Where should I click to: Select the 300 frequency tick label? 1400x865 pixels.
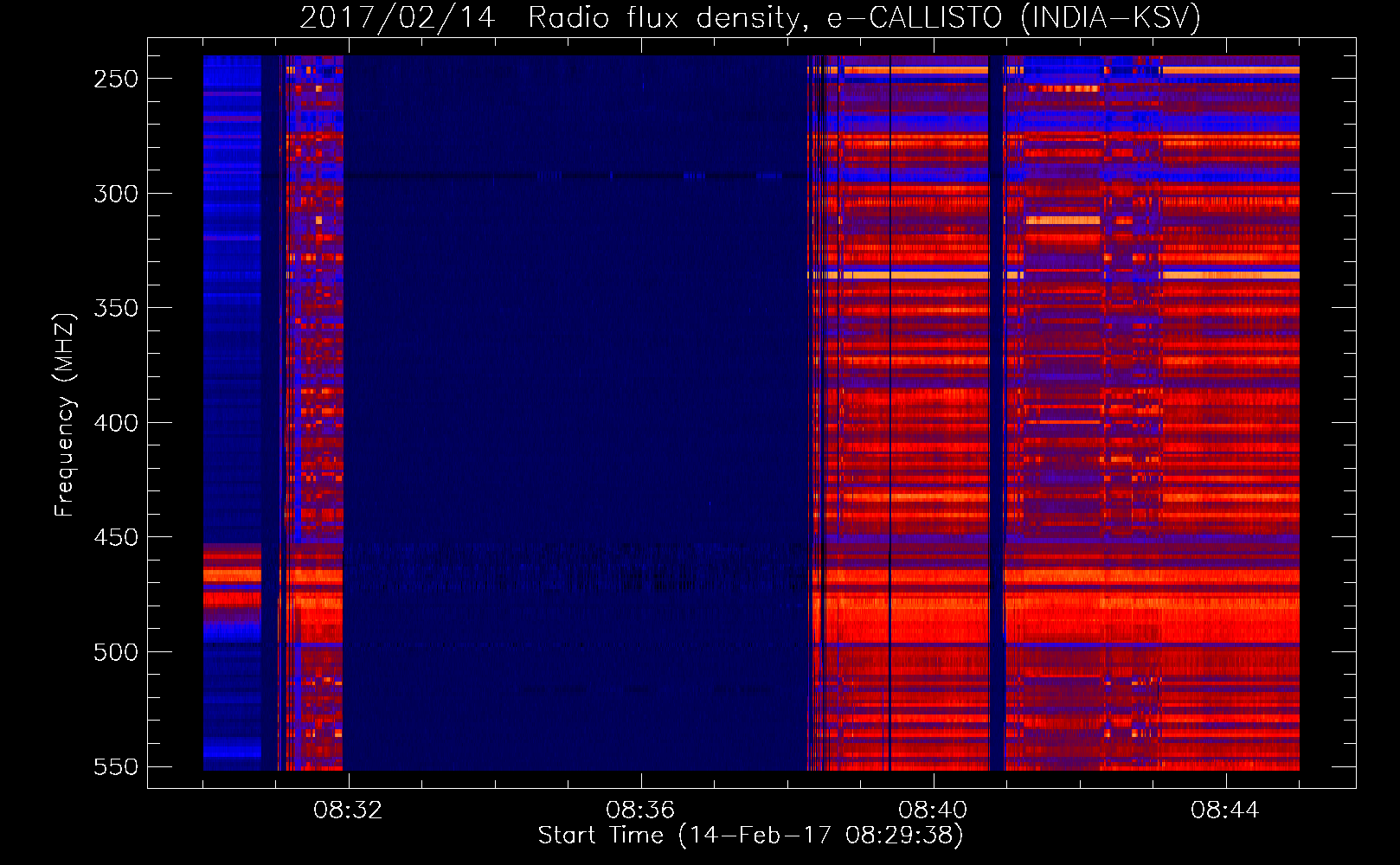tap(116, 194)
